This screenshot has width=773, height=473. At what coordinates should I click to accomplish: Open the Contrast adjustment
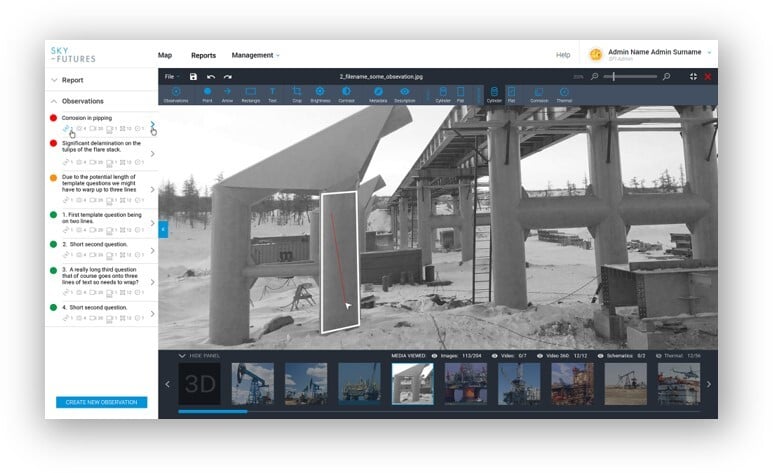[x=345, y=93]
